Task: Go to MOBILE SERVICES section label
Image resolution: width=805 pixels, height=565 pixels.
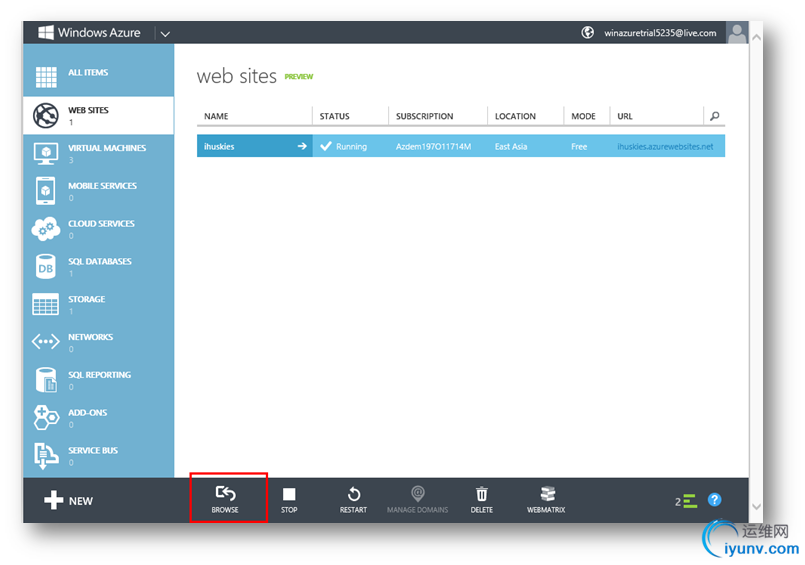Action: pos(102,186)
